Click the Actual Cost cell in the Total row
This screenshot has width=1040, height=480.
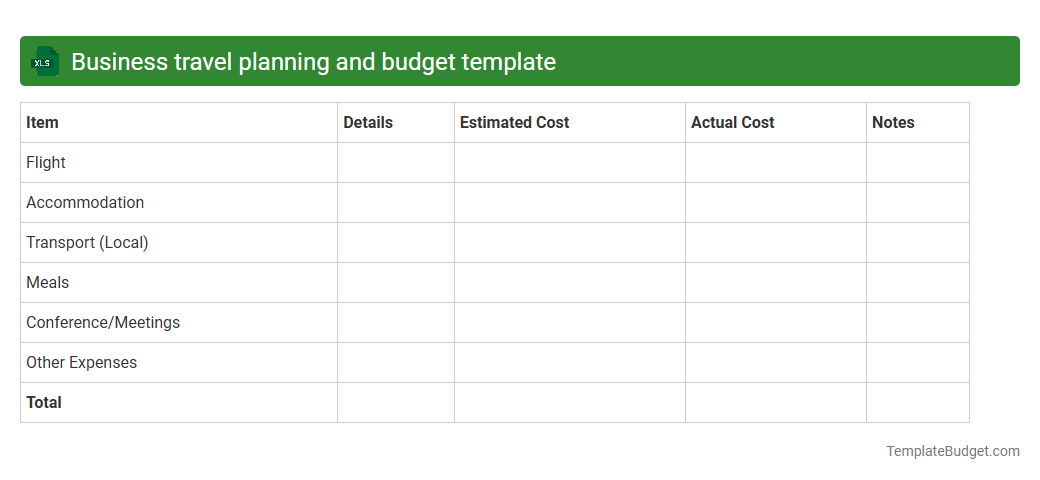776,402
